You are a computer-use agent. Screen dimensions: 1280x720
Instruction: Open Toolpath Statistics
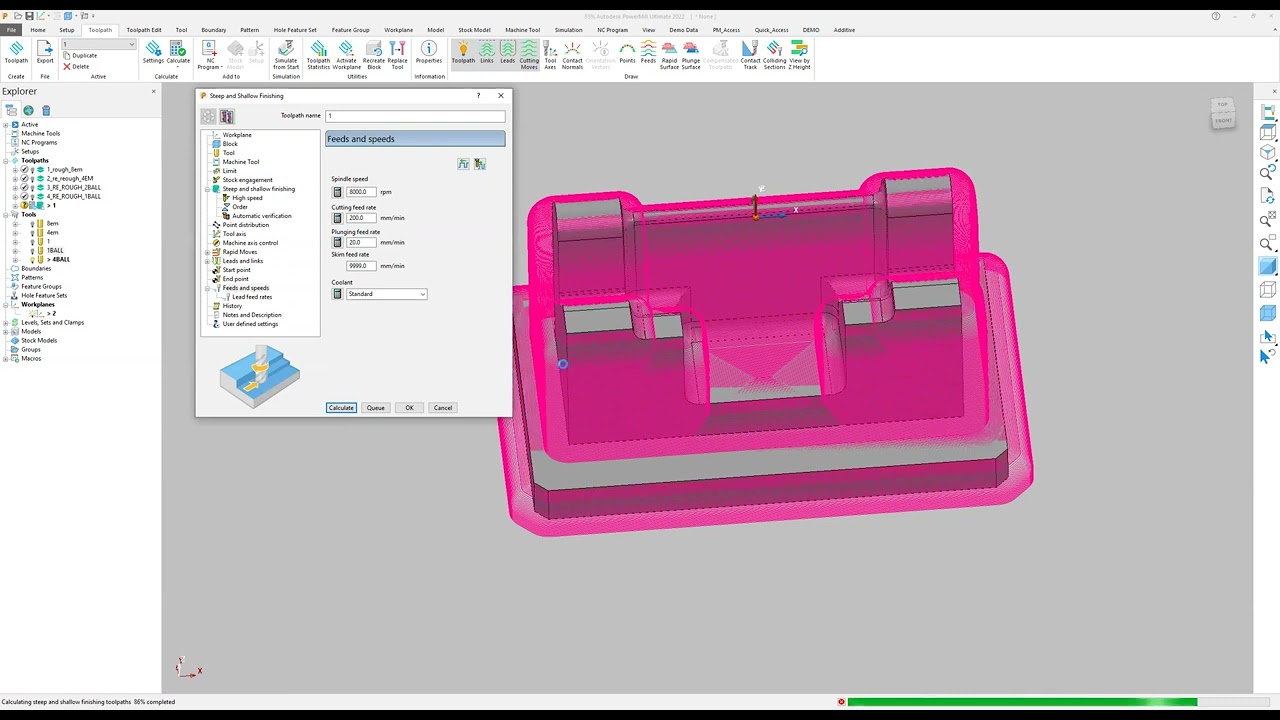tap(318, 55)
